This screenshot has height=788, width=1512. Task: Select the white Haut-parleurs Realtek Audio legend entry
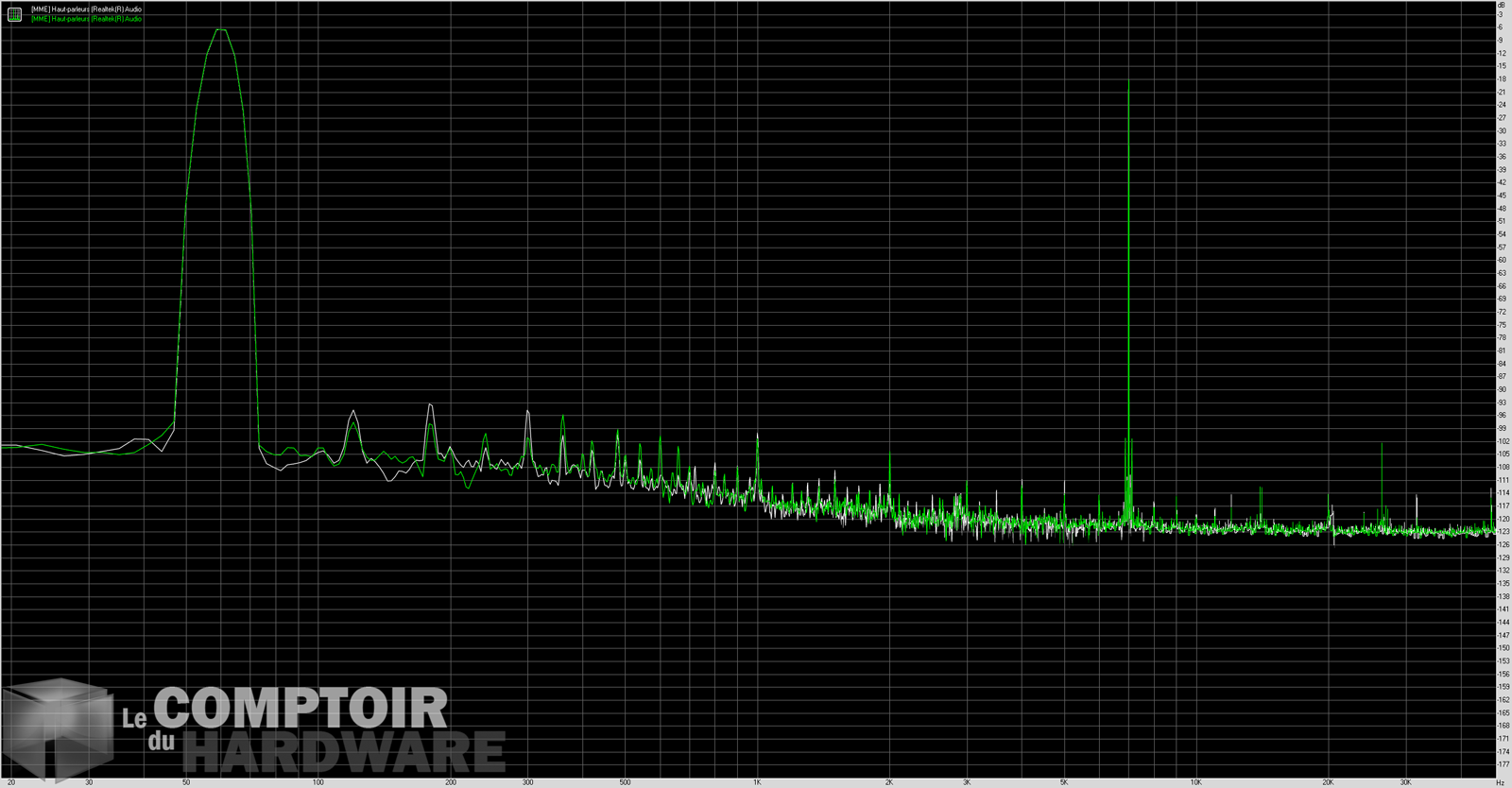tap(86, 9)
